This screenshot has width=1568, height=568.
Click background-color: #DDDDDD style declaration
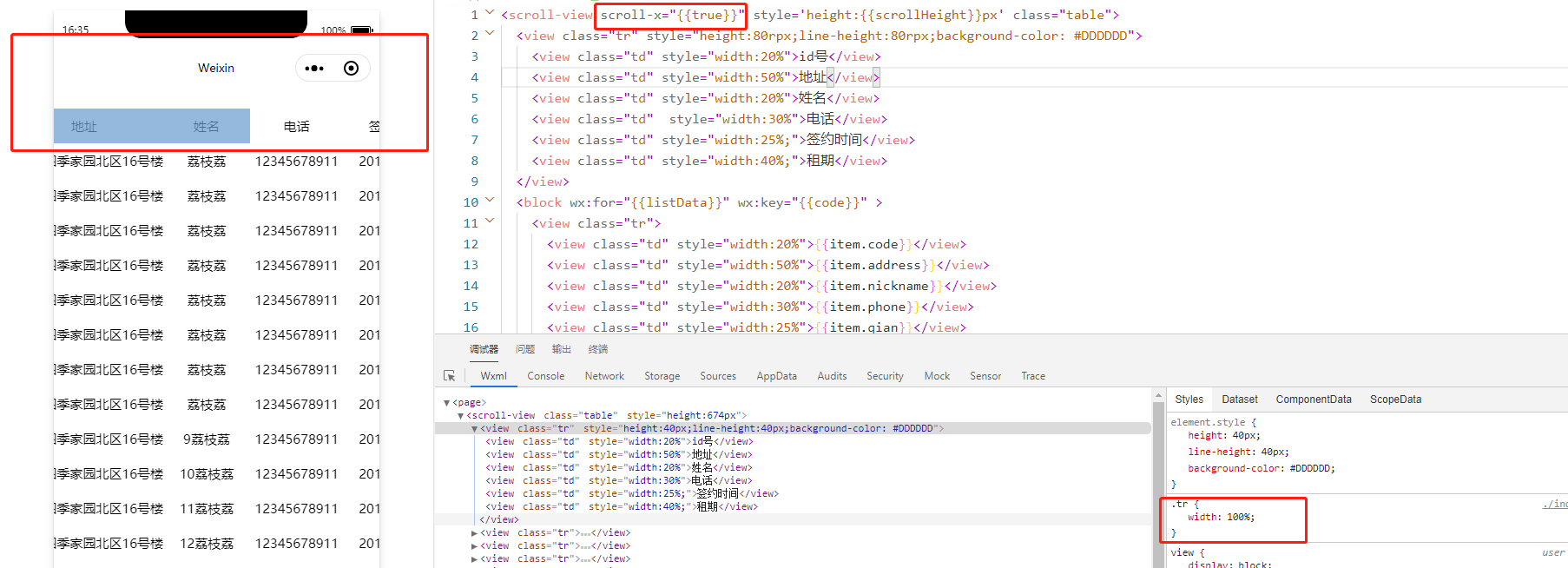click(1261, 468)
